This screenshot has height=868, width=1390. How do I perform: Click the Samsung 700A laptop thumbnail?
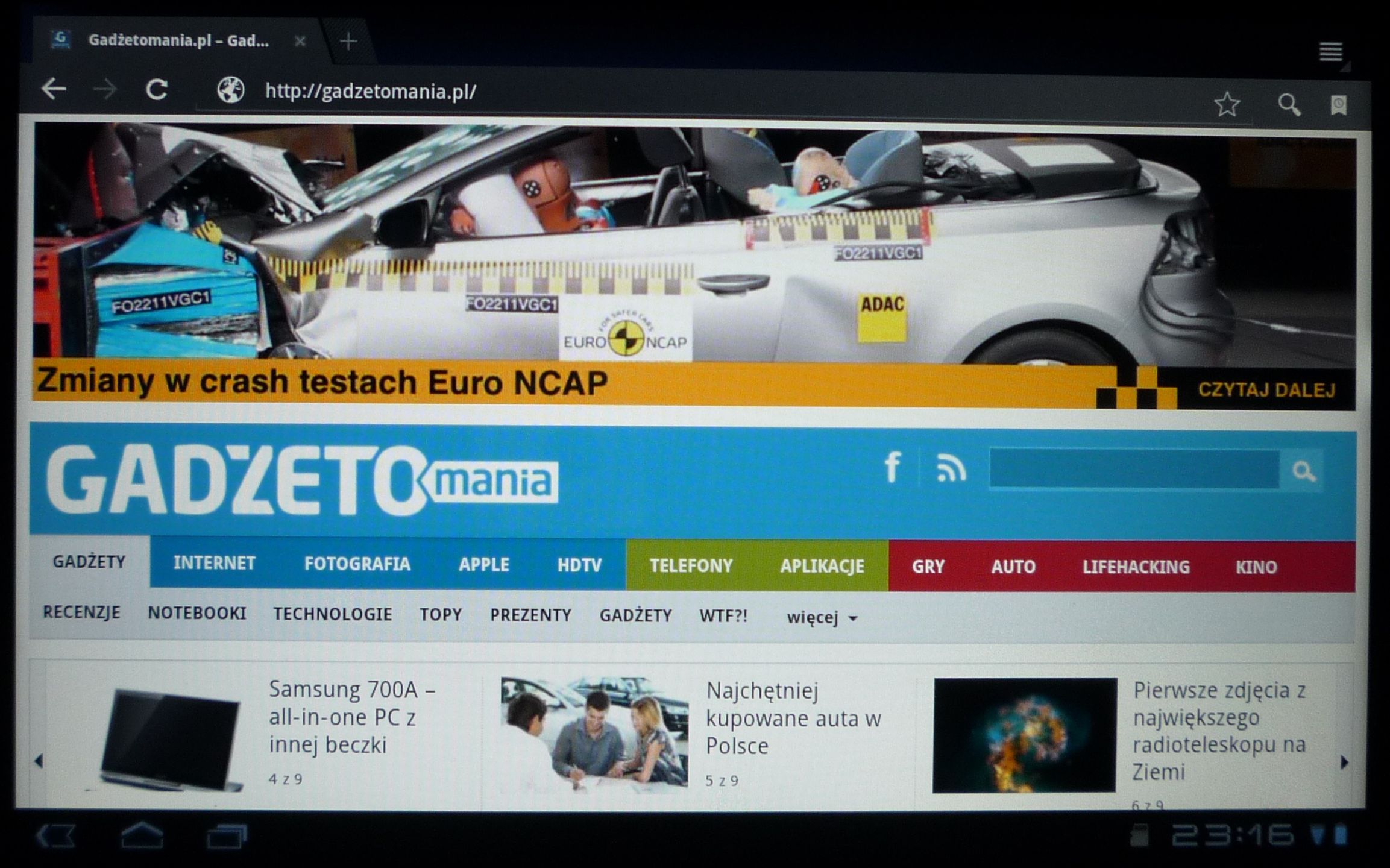166,740
